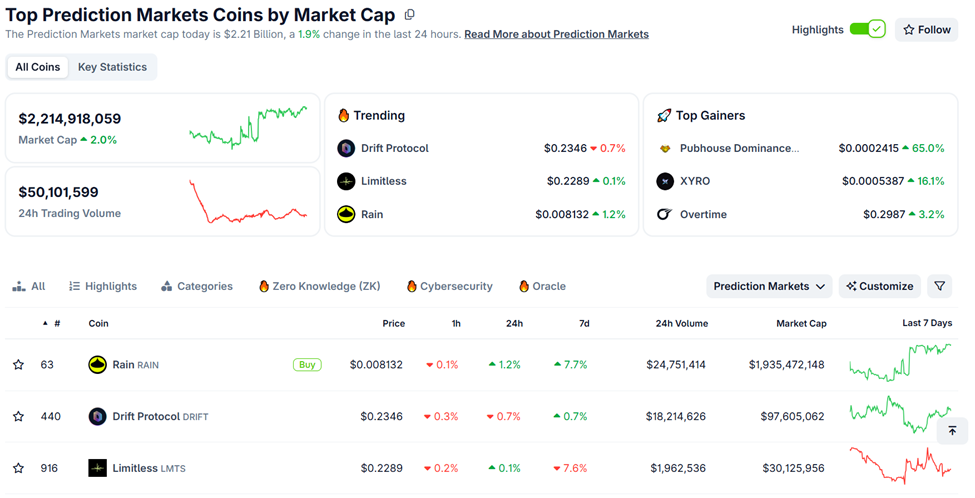Click the Rain 7-day sparkline chart

[900, 363]
